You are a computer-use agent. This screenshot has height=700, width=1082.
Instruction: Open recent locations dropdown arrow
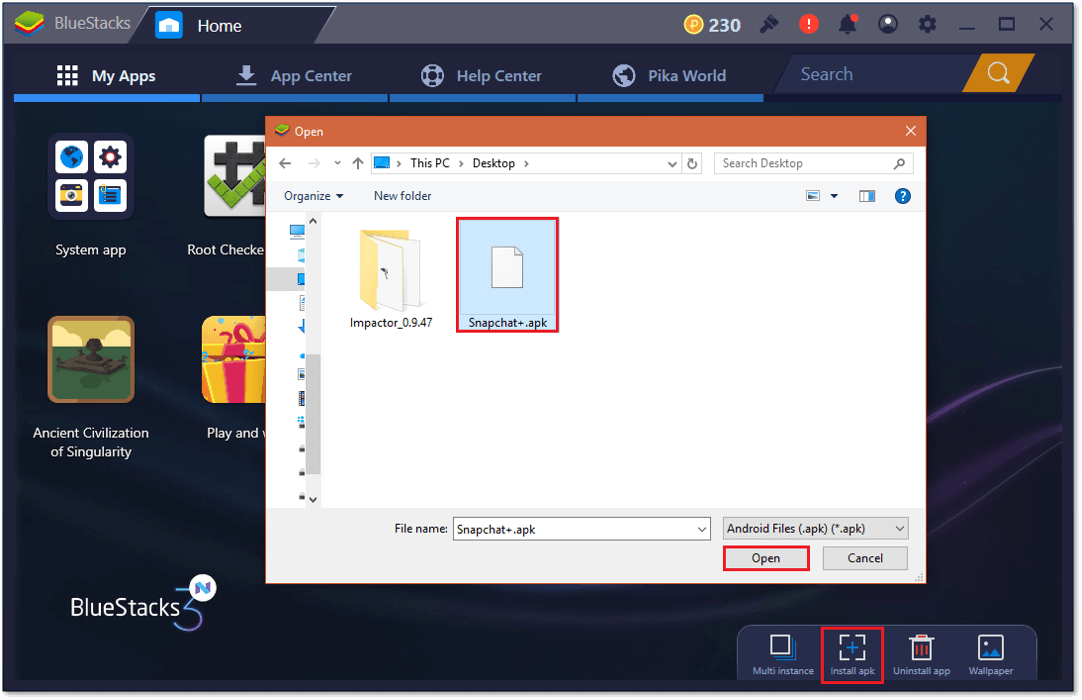coord(337,164)
